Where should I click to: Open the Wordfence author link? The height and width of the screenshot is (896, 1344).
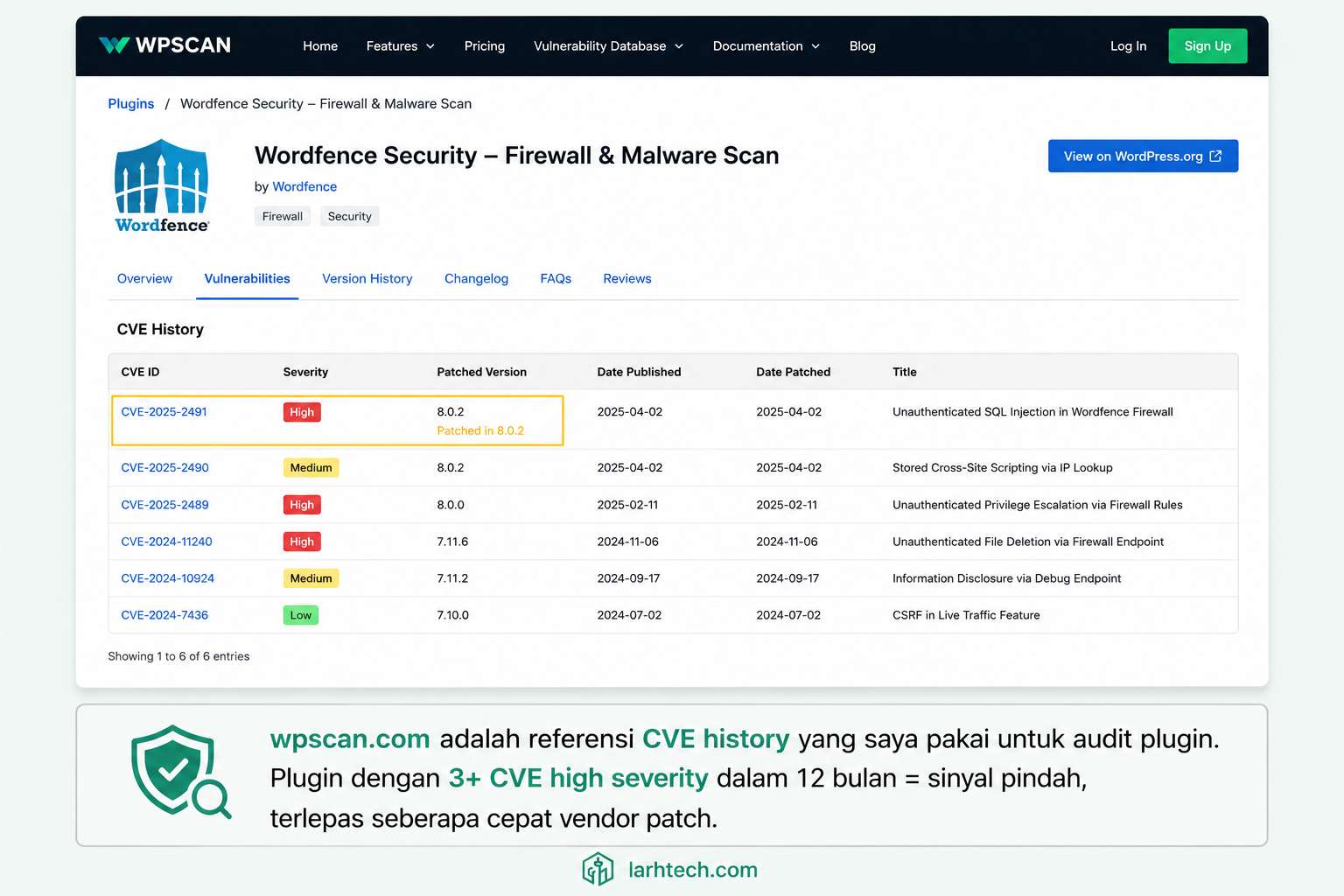pos(304,186)
